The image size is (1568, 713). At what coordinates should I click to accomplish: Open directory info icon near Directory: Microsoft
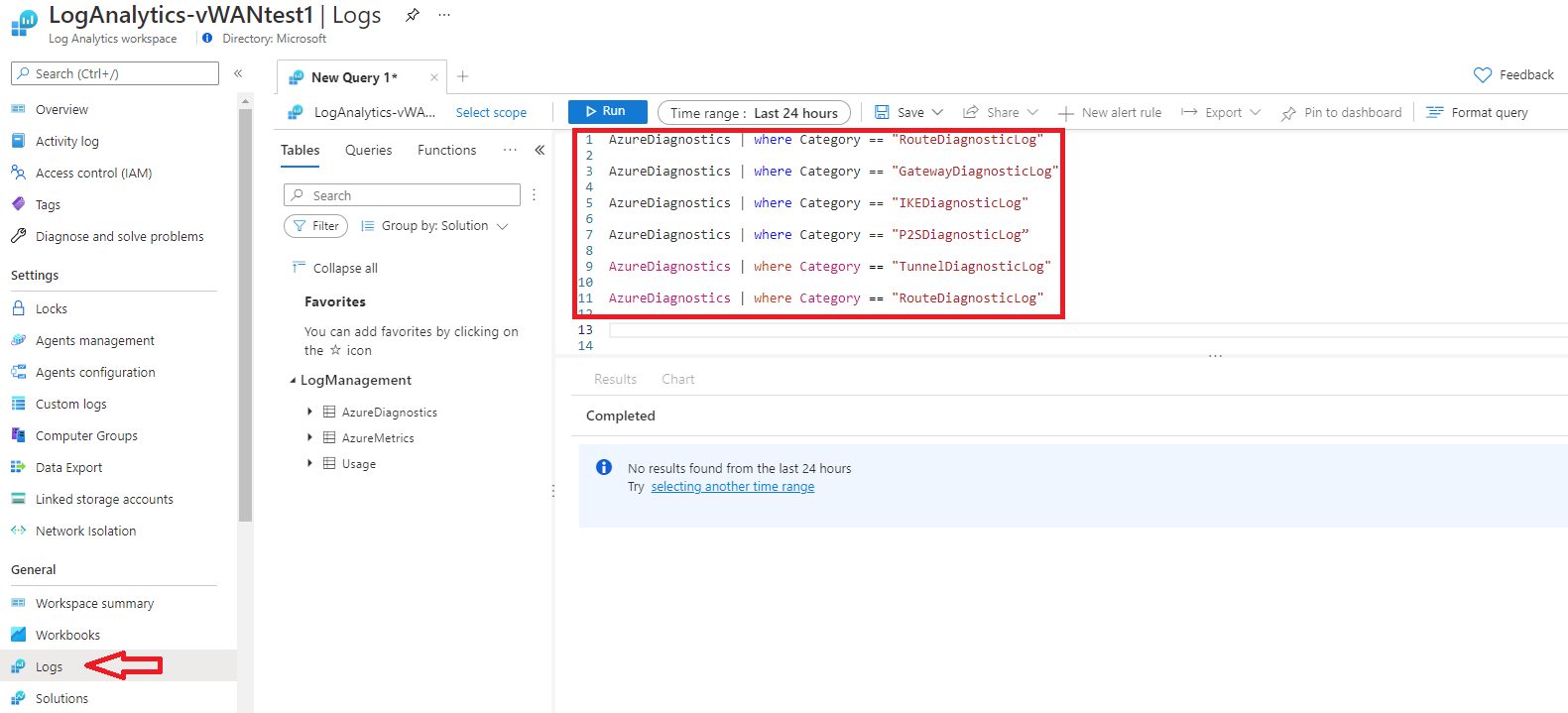coord(207,39)
